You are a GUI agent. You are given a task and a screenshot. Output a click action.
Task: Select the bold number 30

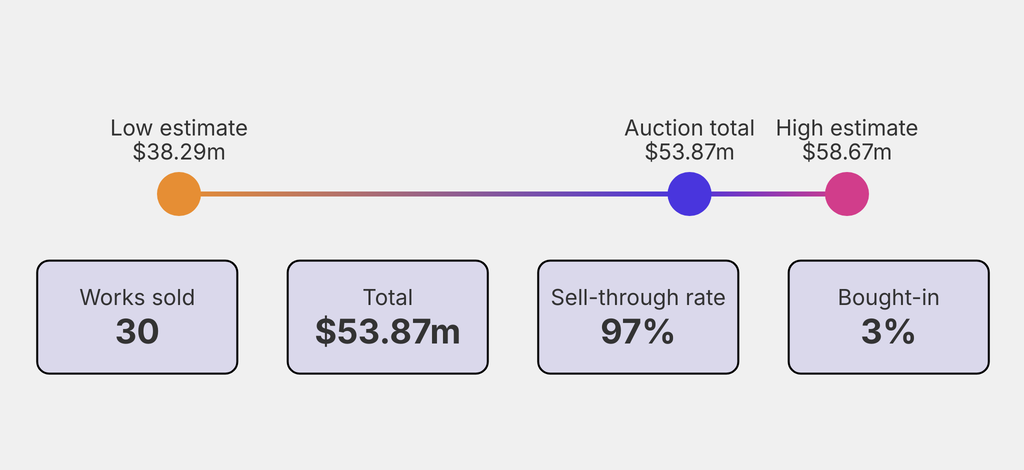click(x=137, y=331)
